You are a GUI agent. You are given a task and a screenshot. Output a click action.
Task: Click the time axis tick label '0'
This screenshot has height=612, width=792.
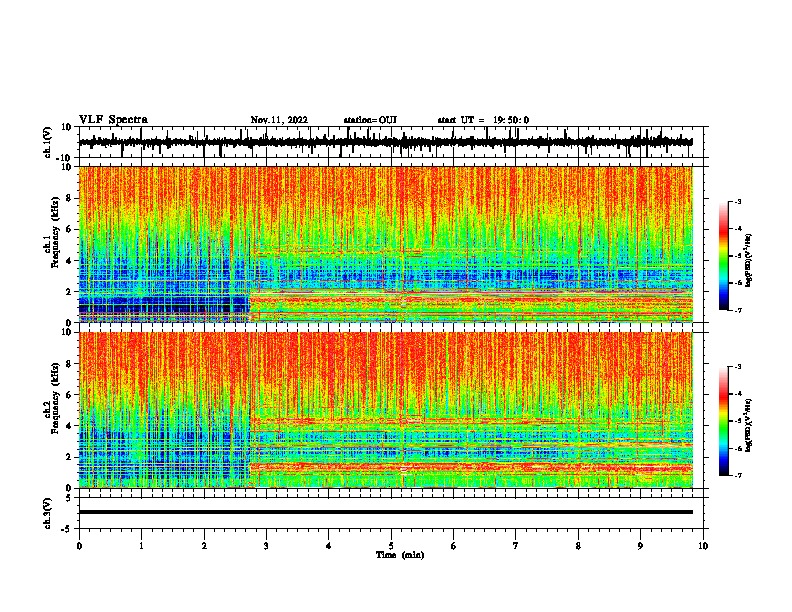pyautogui.click(x=79, y=546)
